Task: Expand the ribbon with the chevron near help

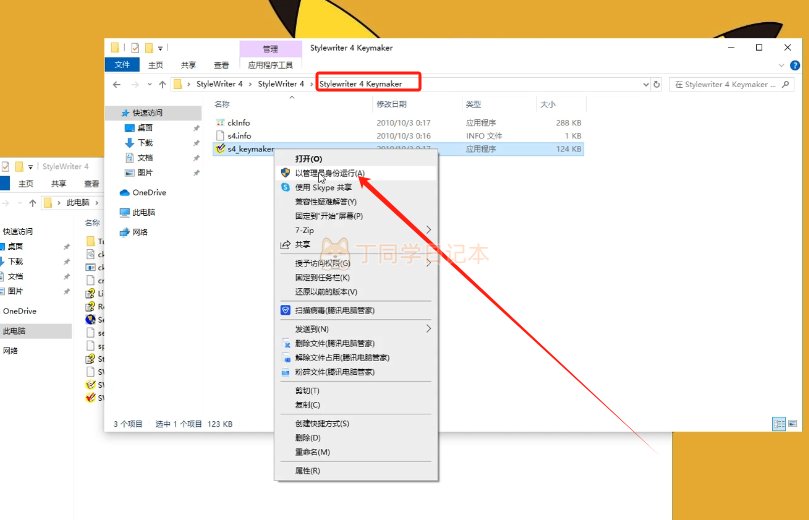Action: [x=781, y=66]
